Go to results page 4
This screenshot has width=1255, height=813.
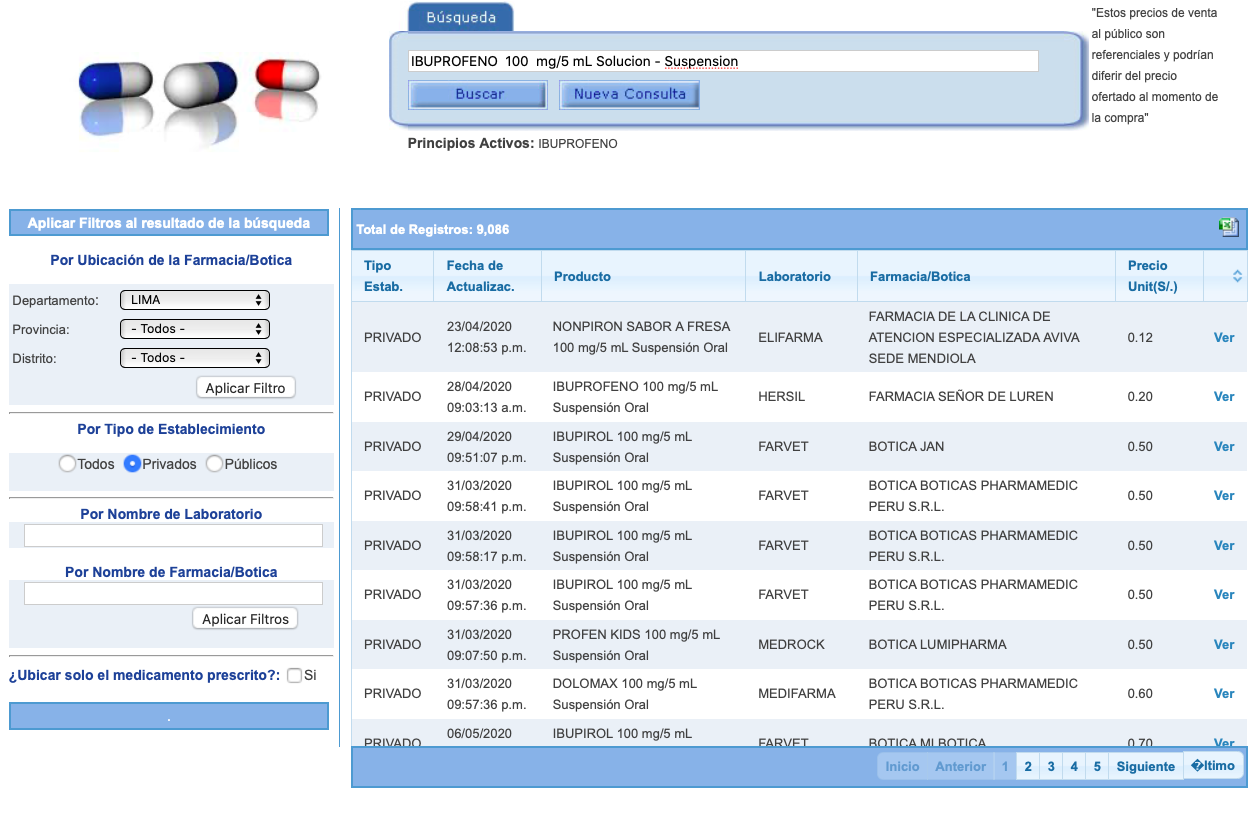click(x=1074, y=767)
